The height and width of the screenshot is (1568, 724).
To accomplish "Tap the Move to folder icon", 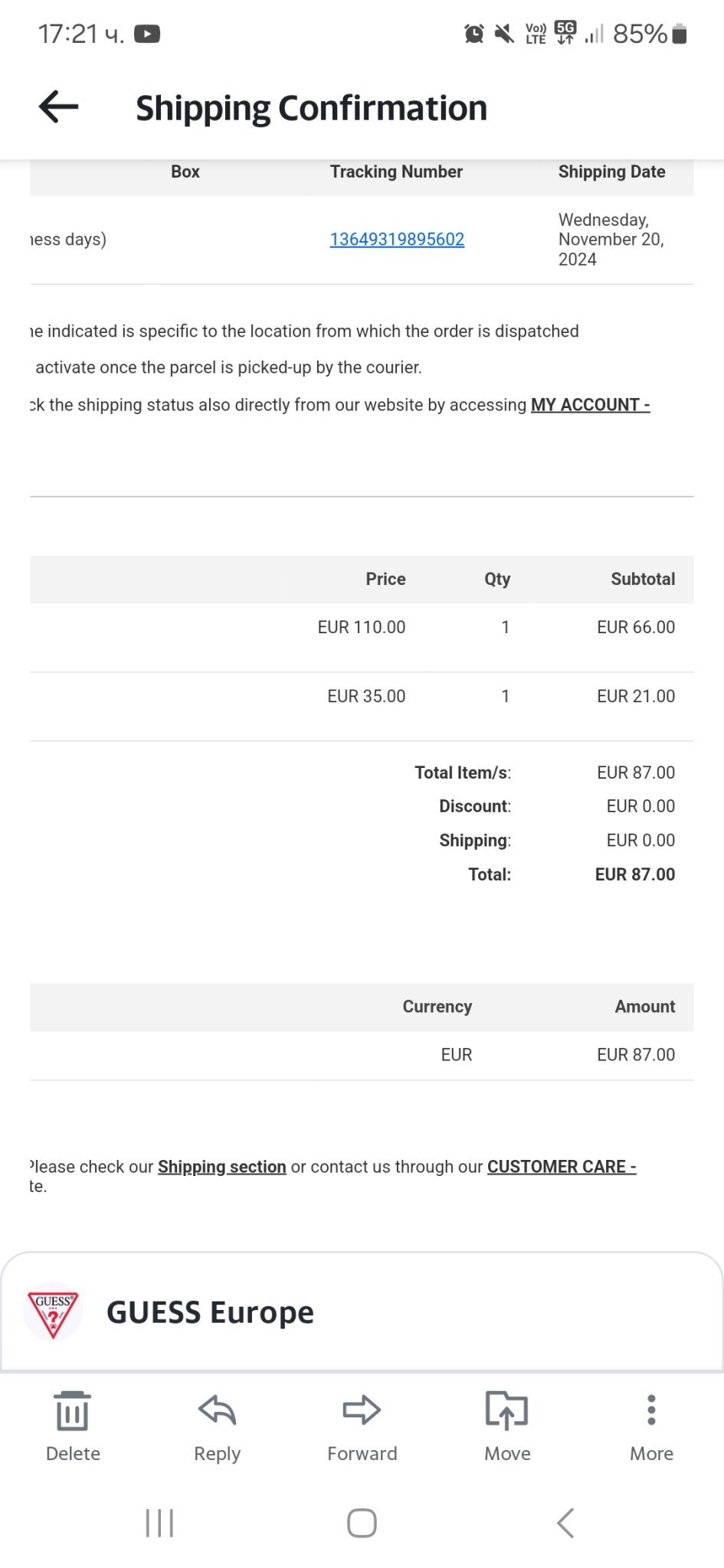I will click(x=506, y=1410).
